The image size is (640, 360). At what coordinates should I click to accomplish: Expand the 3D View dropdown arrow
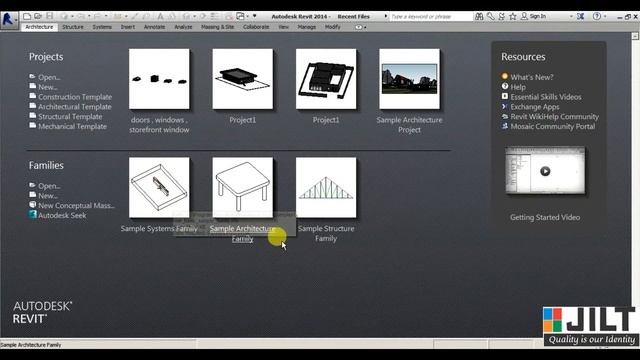tap(194, 16)
